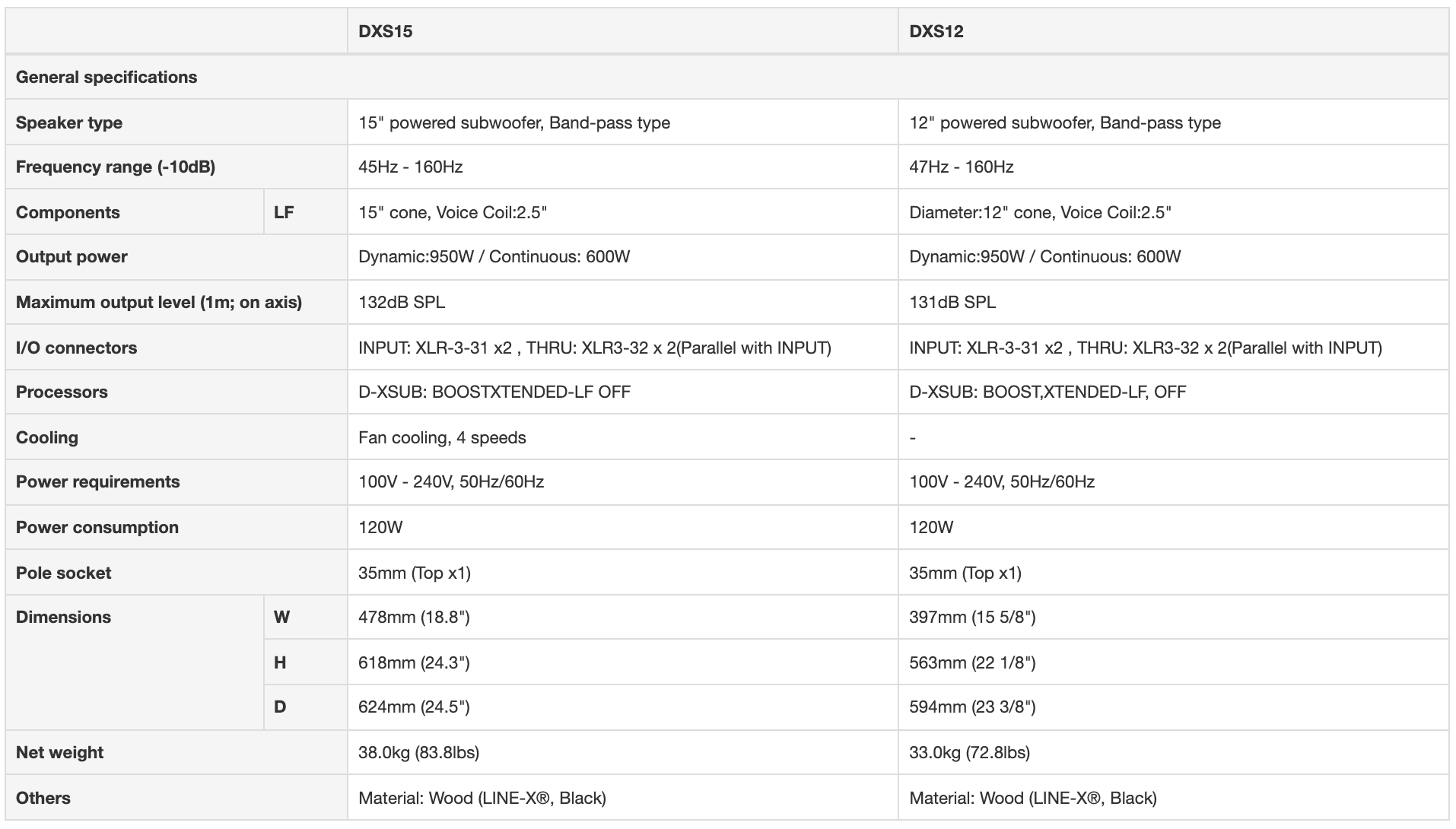Viewport: 1456px width, 829px height.
Task: Click the Pole socket row label
Action: click(64, 573)
